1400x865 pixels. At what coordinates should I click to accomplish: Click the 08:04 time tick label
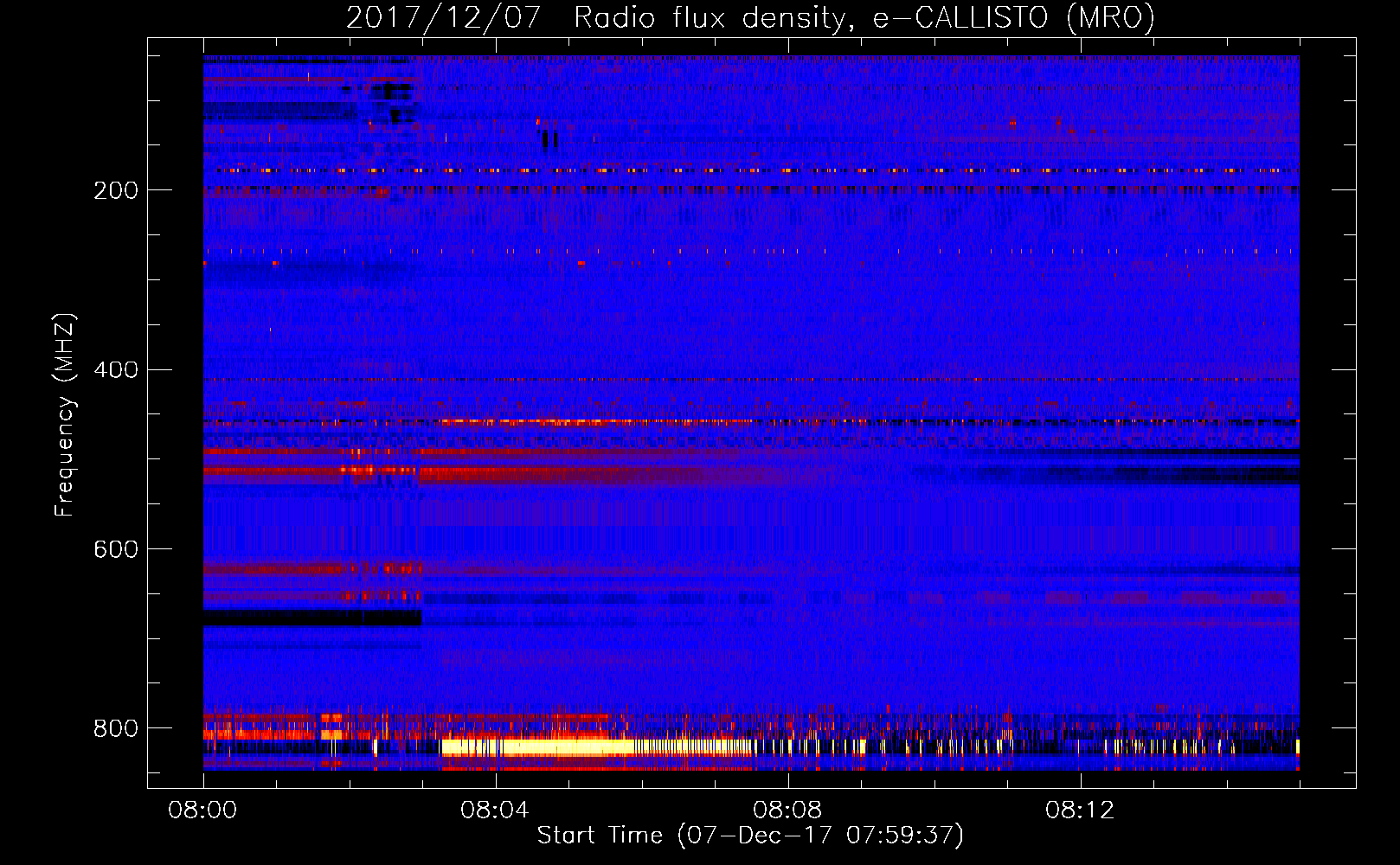pos(495,811)
